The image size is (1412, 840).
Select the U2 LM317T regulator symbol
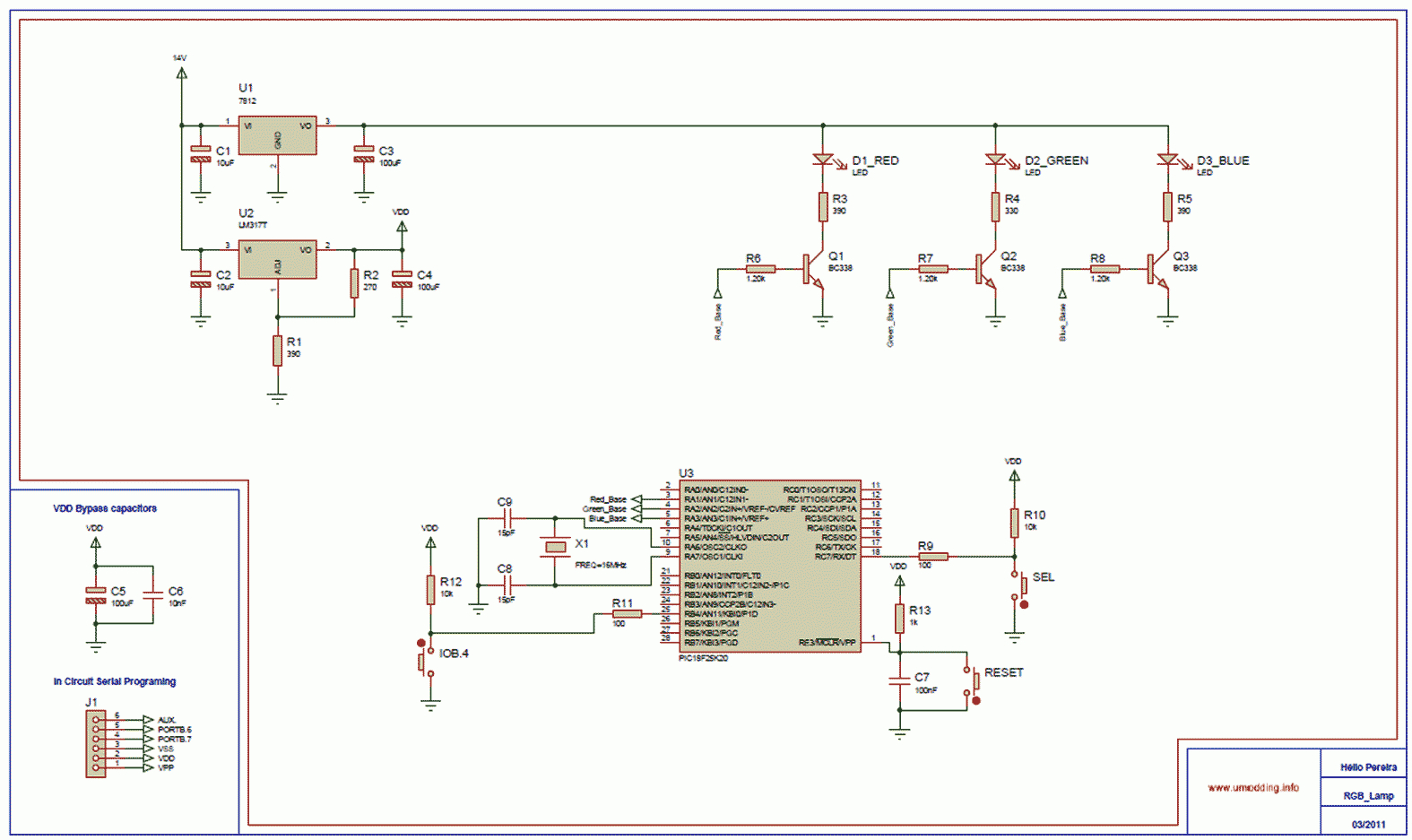click(277, 259)
